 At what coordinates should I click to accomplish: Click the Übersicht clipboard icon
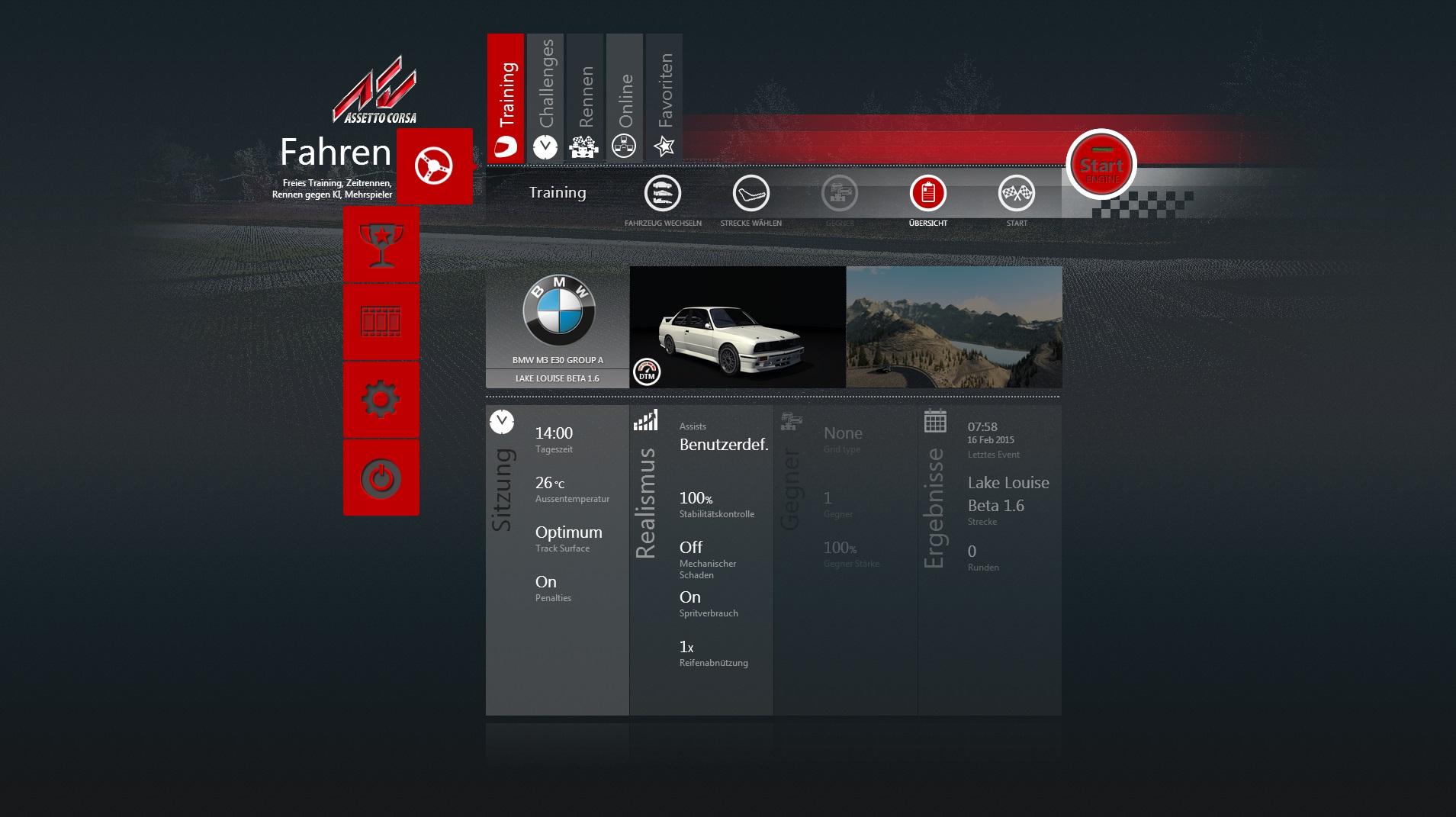click(928, 194)
